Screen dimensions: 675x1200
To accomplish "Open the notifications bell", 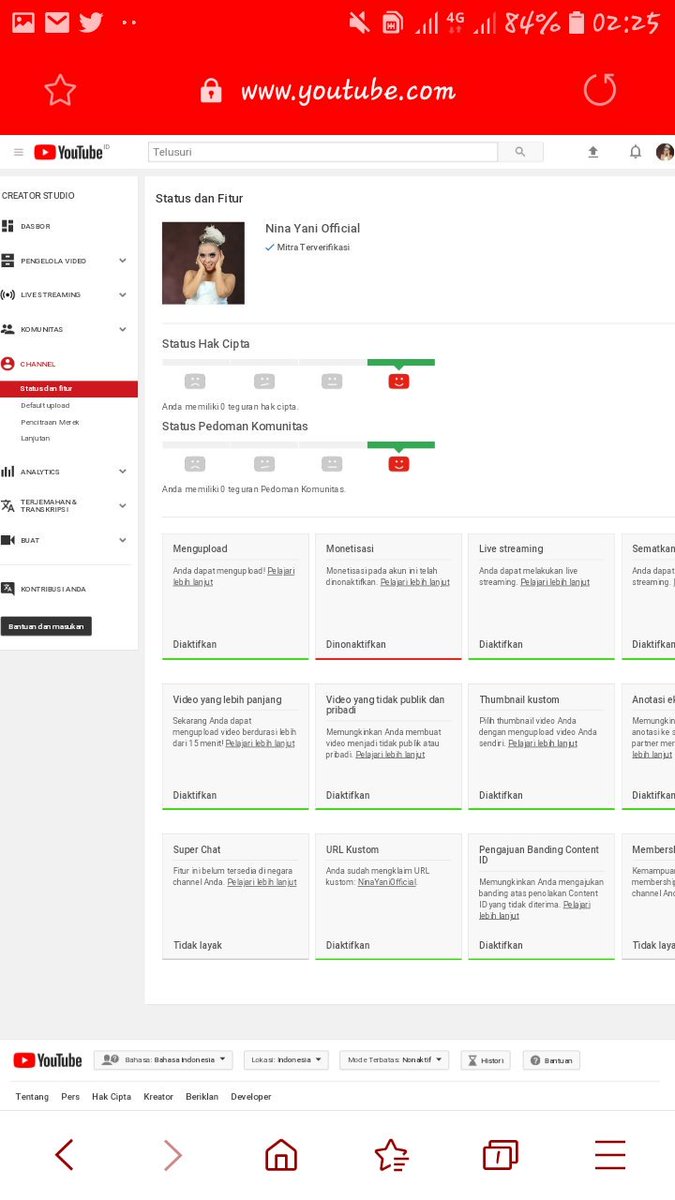I will [x=635, y=152].
